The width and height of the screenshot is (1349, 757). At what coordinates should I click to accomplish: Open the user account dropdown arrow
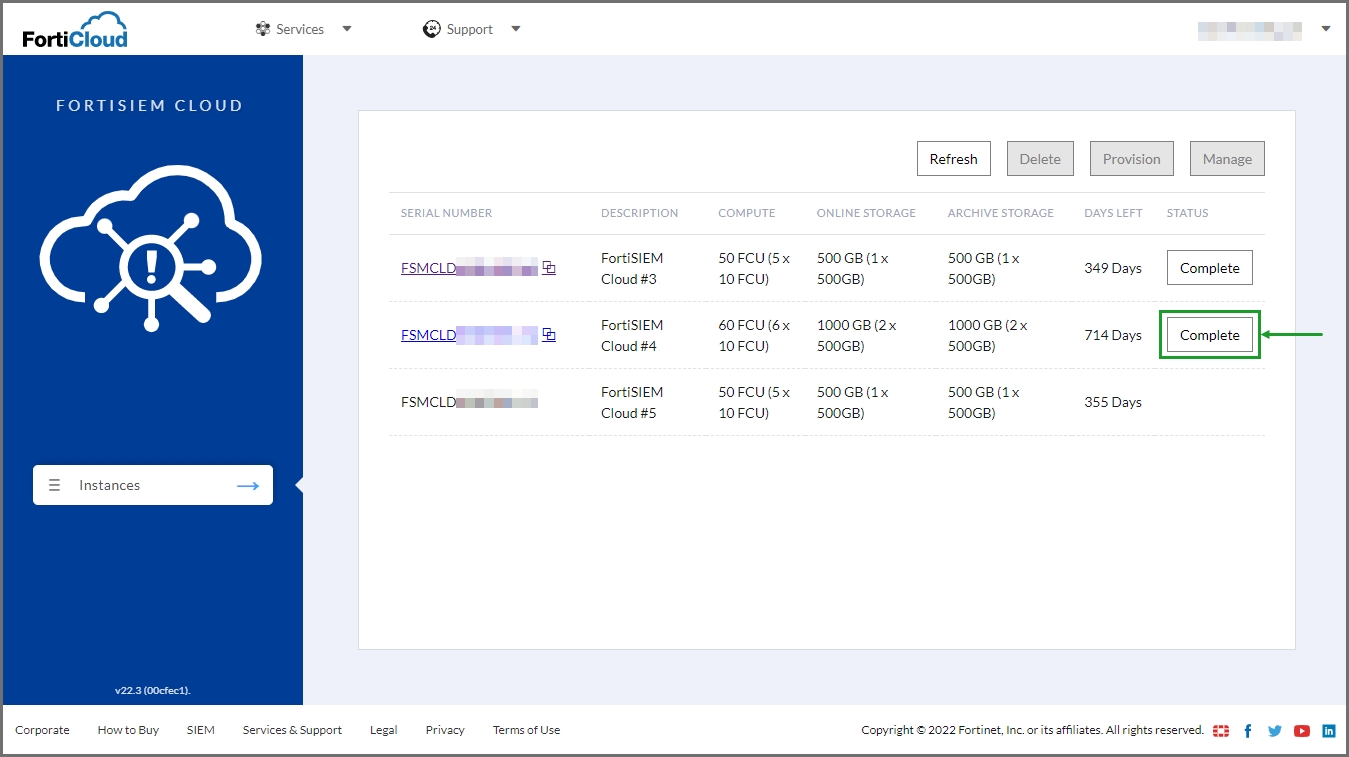[1326, 29]
